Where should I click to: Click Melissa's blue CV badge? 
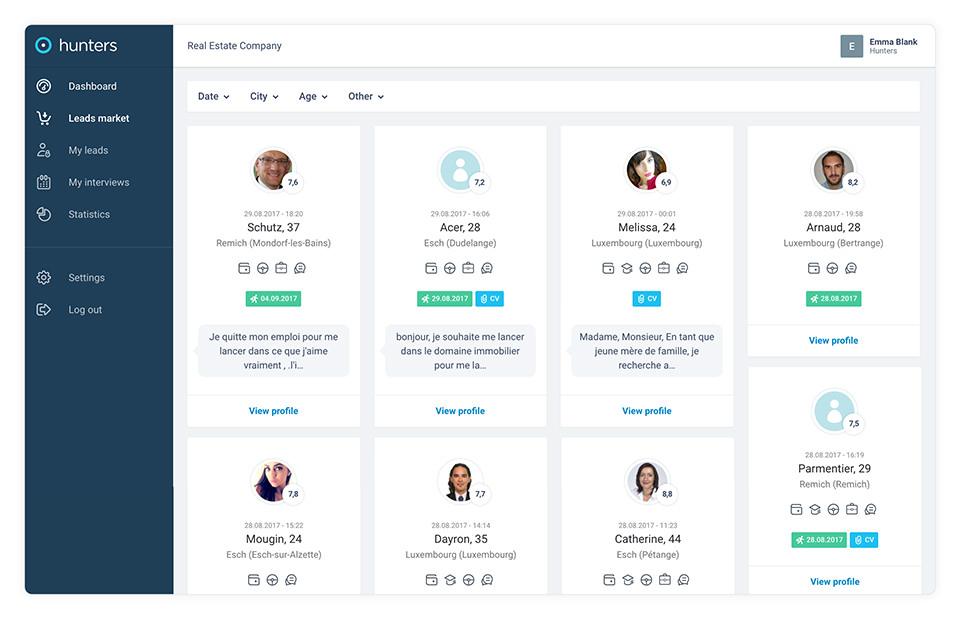646,299
